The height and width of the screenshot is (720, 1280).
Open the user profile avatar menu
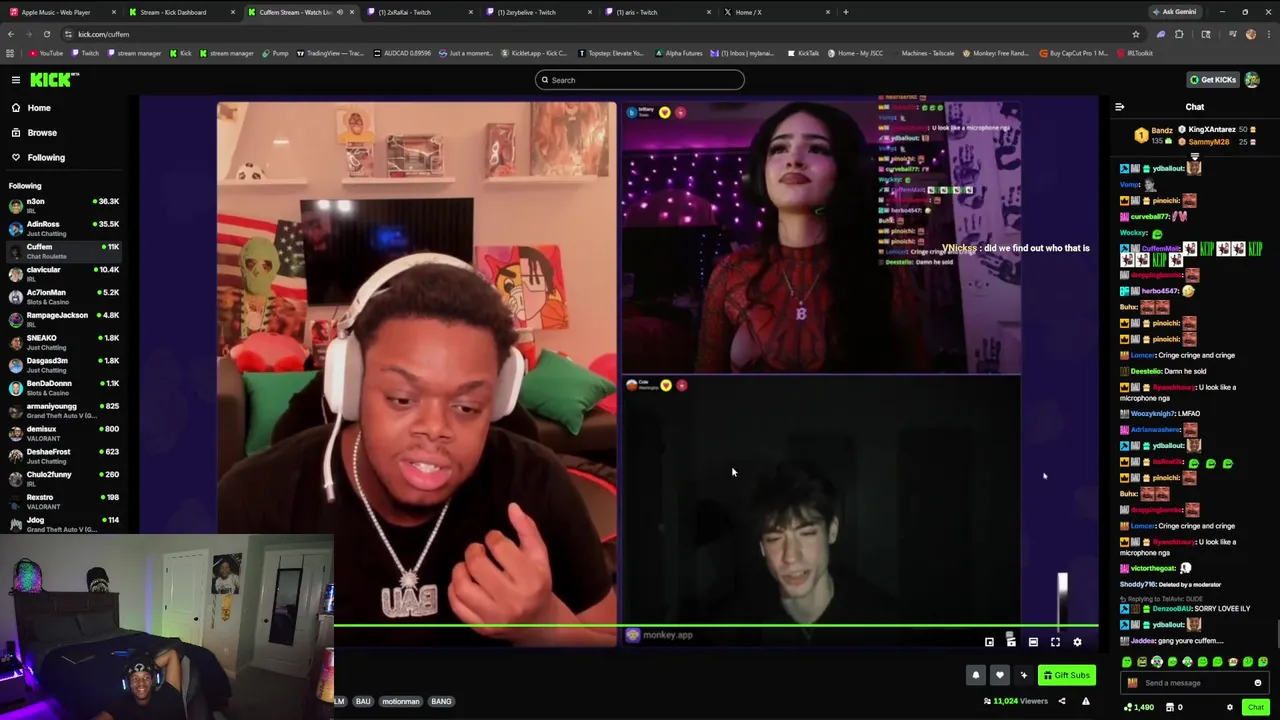[1253, 80]
